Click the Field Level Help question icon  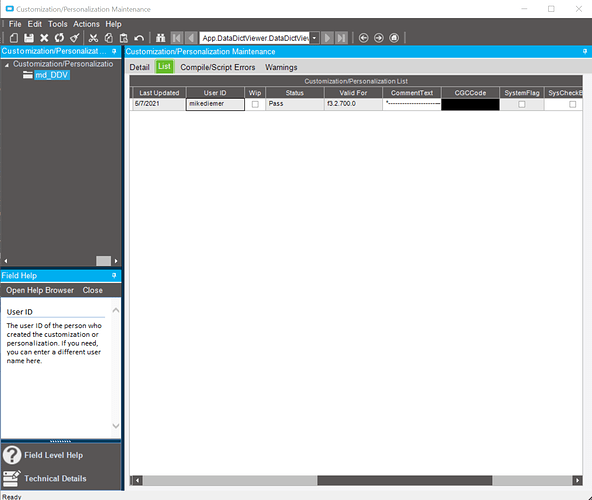tap(12, 455)
